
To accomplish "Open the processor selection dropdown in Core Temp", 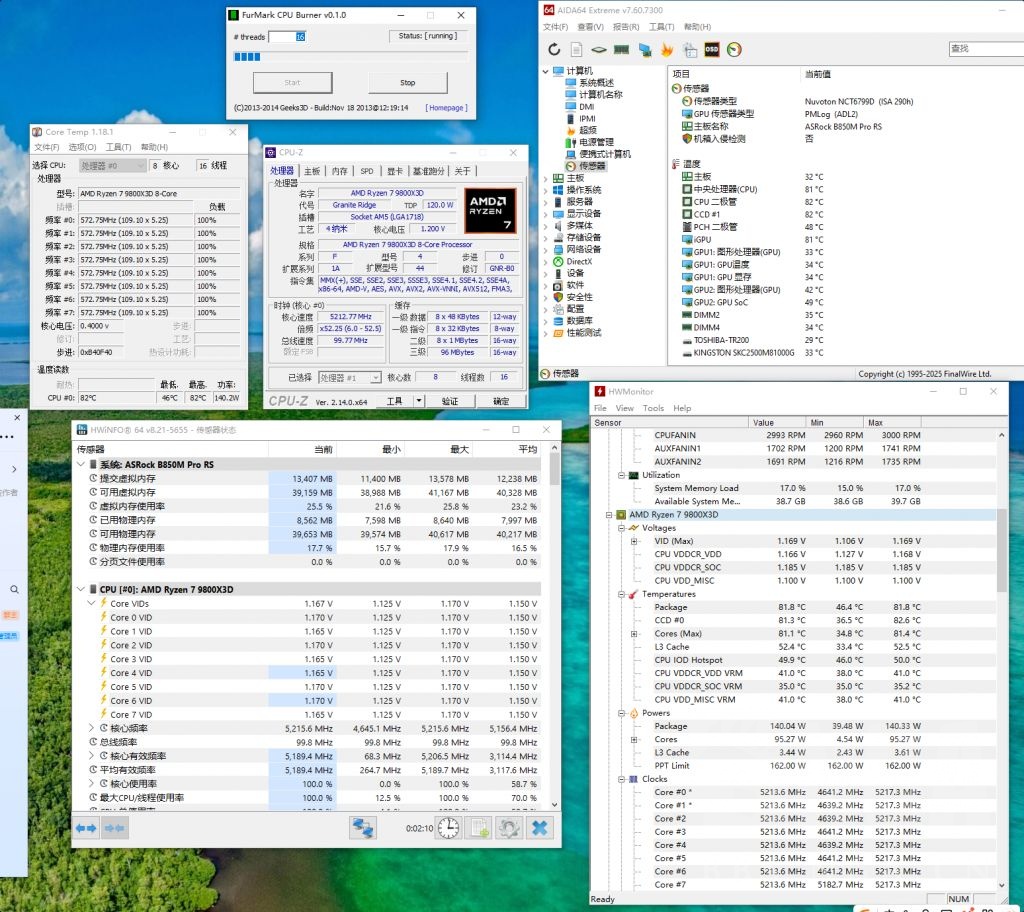I will click(112, 165).
